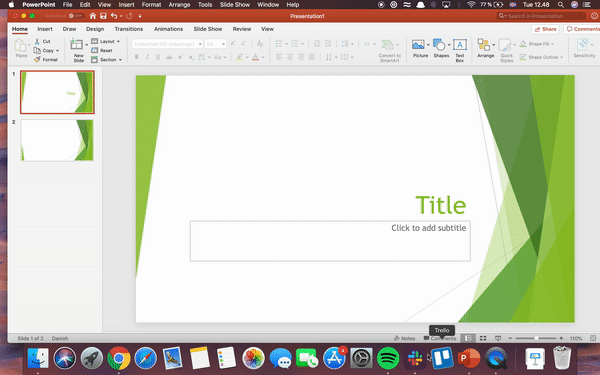The width and height of the screenshot is (600, 375).
Task: Switch to Slide Sorter view icon
Action: coord(483,338)
